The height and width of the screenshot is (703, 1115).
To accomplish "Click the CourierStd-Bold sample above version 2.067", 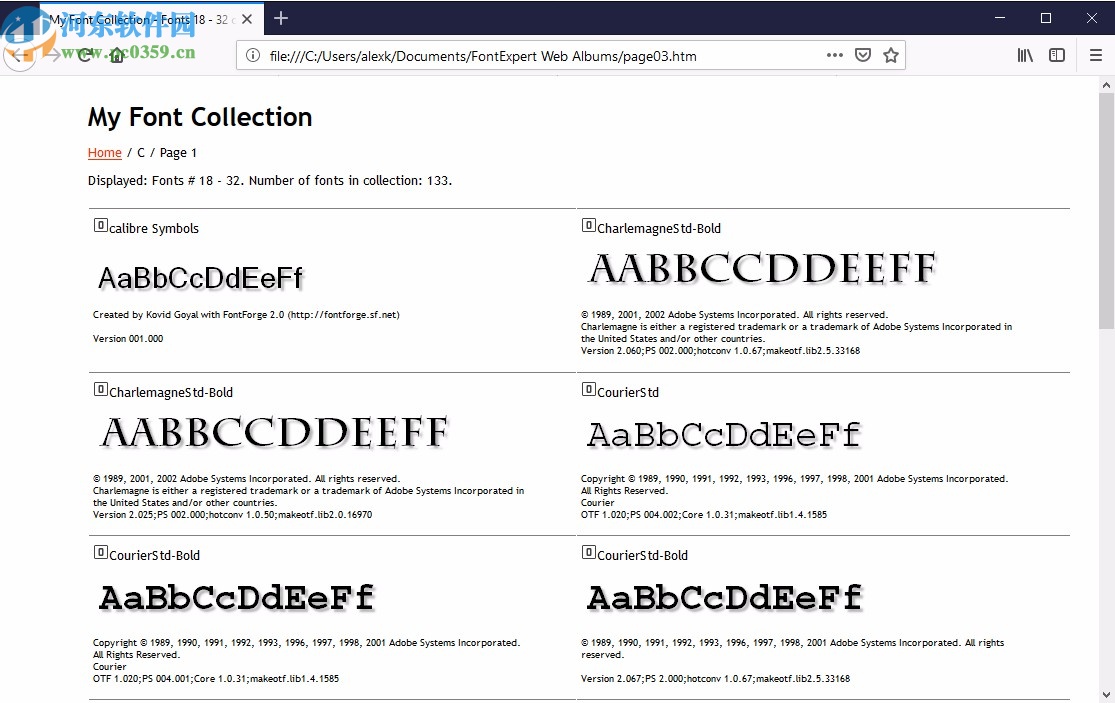I will coord(725,598).
